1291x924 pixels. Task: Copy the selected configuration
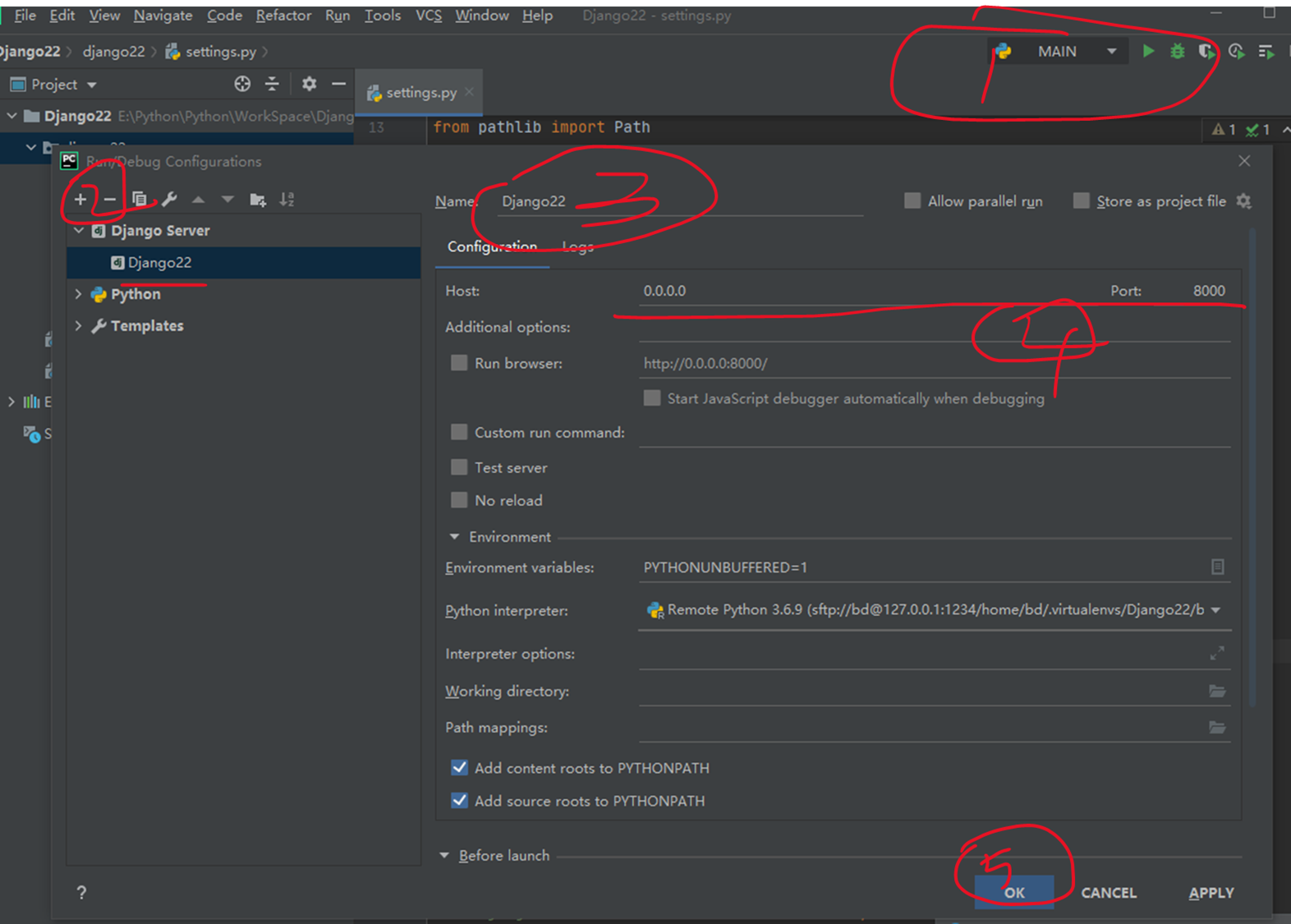pos(140,199)
